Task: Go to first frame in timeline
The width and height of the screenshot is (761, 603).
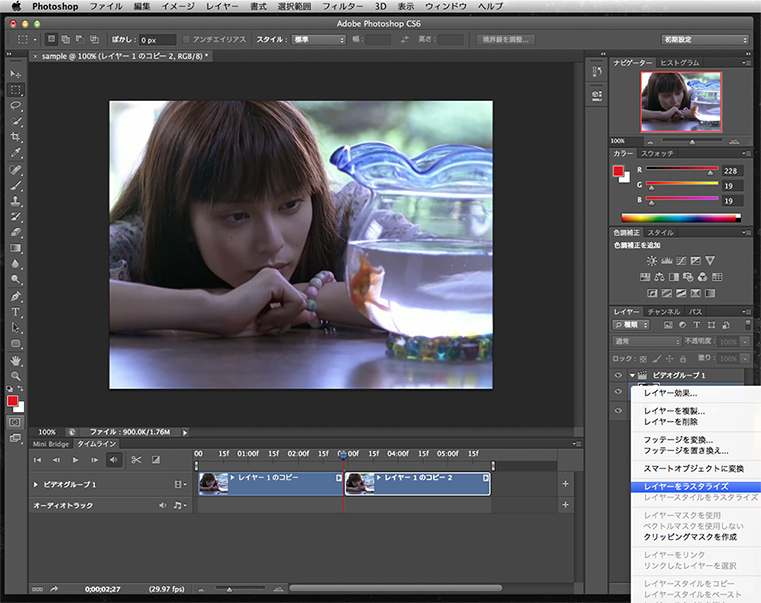Action: (37, 459)
